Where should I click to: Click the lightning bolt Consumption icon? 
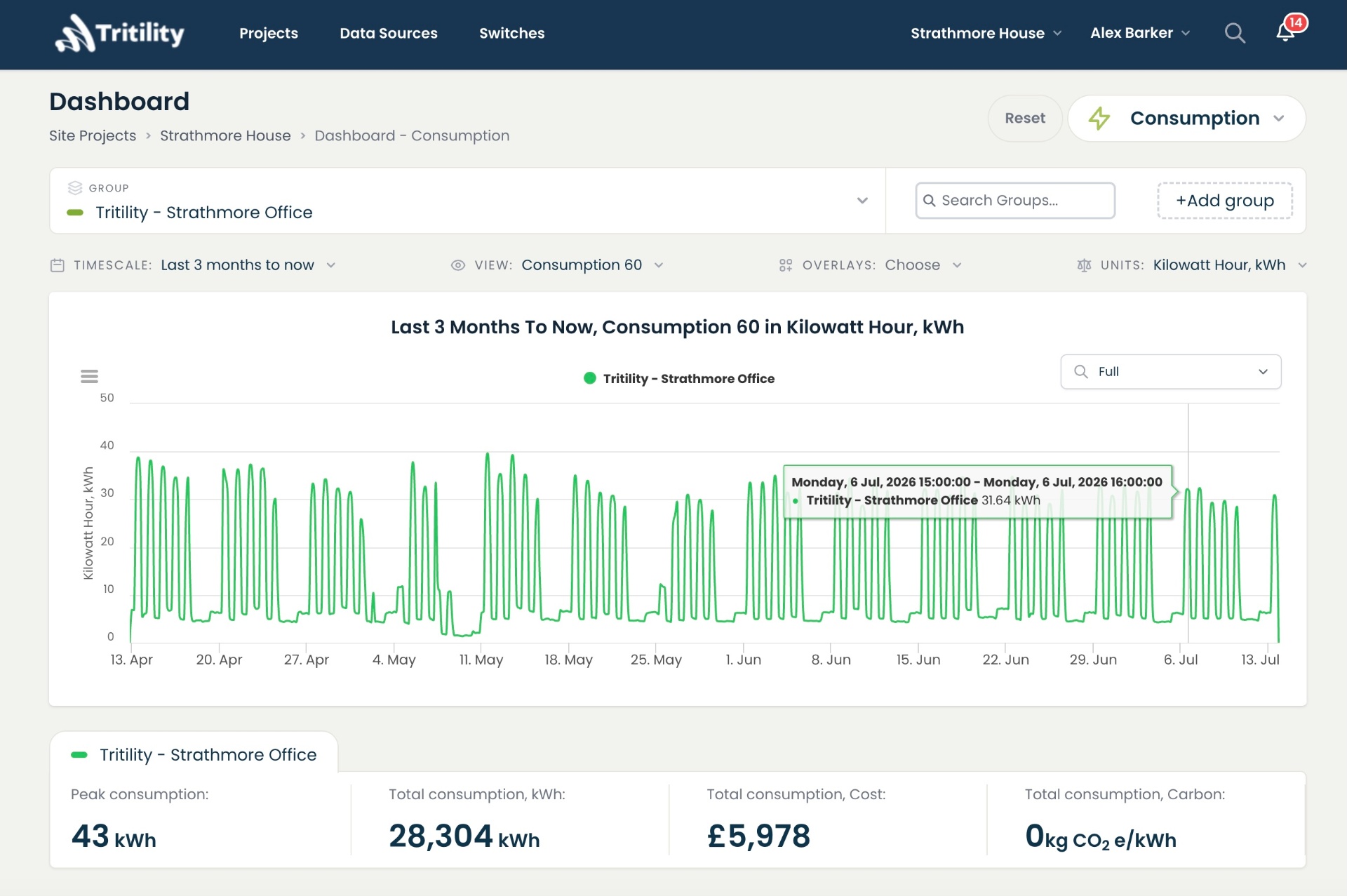pos(1099,118)
